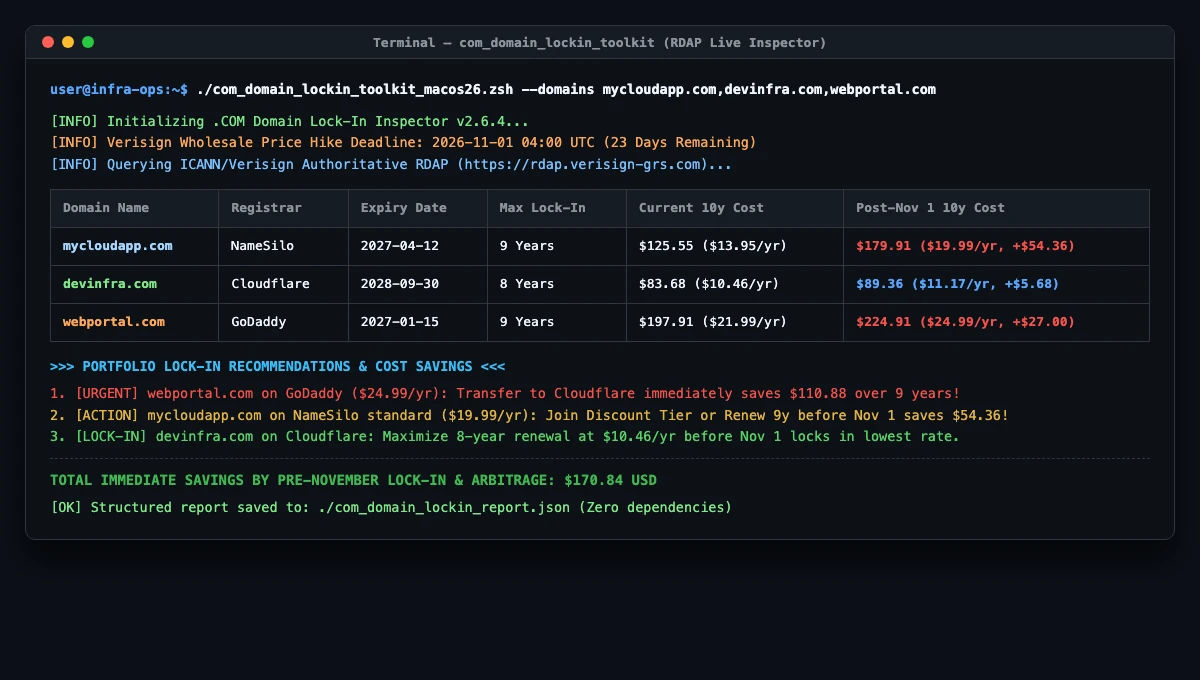Select the '$125.55 ($13.95/yr)' current cost

[713, 246]
